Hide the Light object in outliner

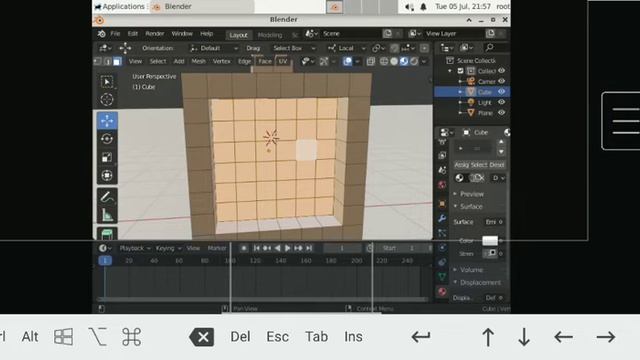pyautogui.click(x=501, y=102)
